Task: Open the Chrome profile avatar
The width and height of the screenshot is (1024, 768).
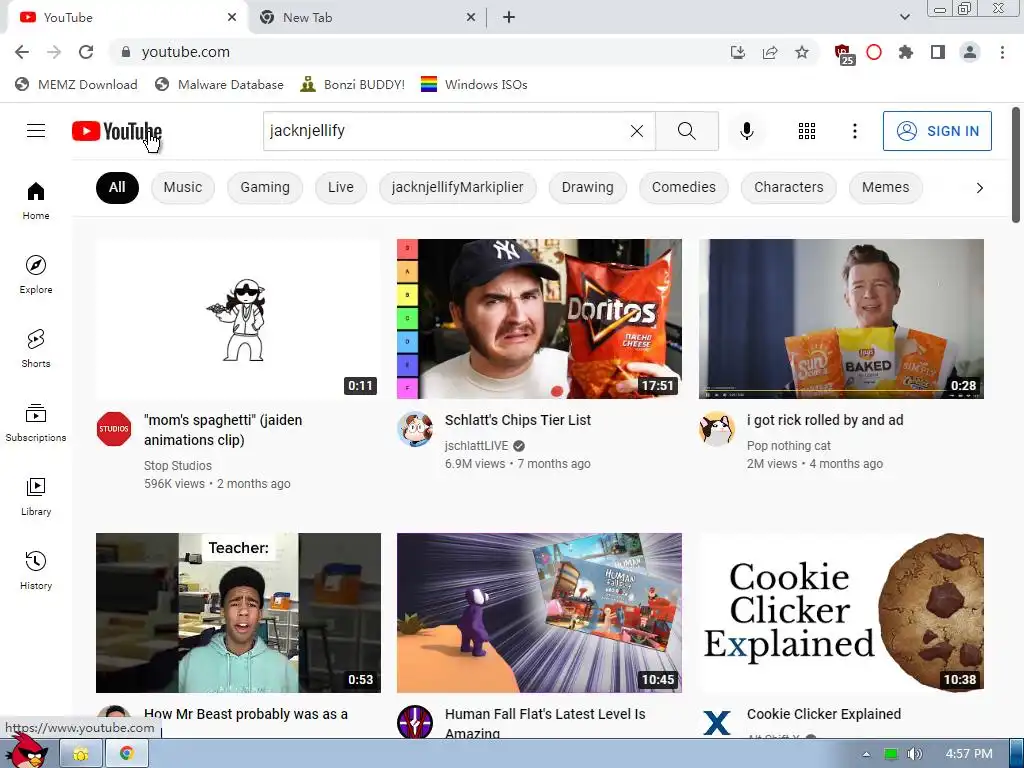Action: (970, 52)
